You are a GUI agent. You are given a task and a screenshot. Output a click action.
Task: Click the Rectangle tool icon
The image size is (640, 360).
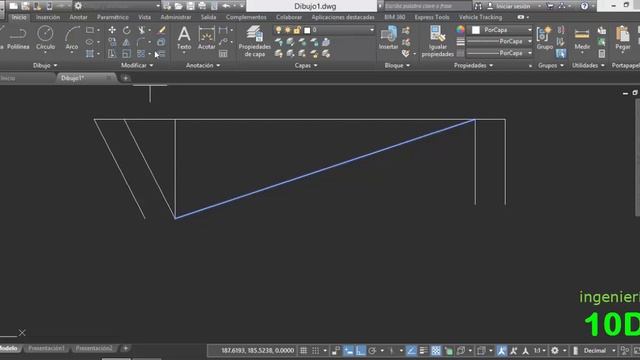click(x=90, y=30)
